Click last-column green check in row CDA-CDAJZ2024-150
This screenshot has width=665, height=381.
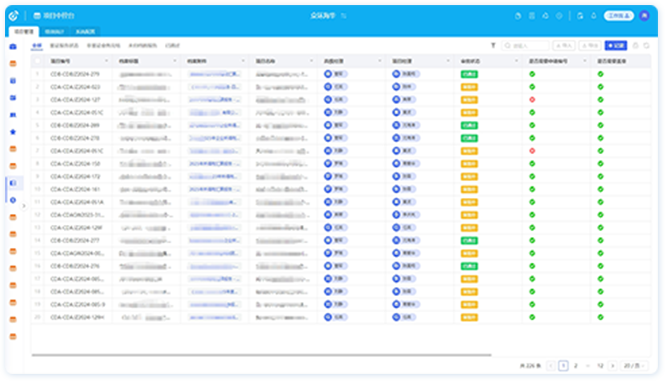(601, 164)
